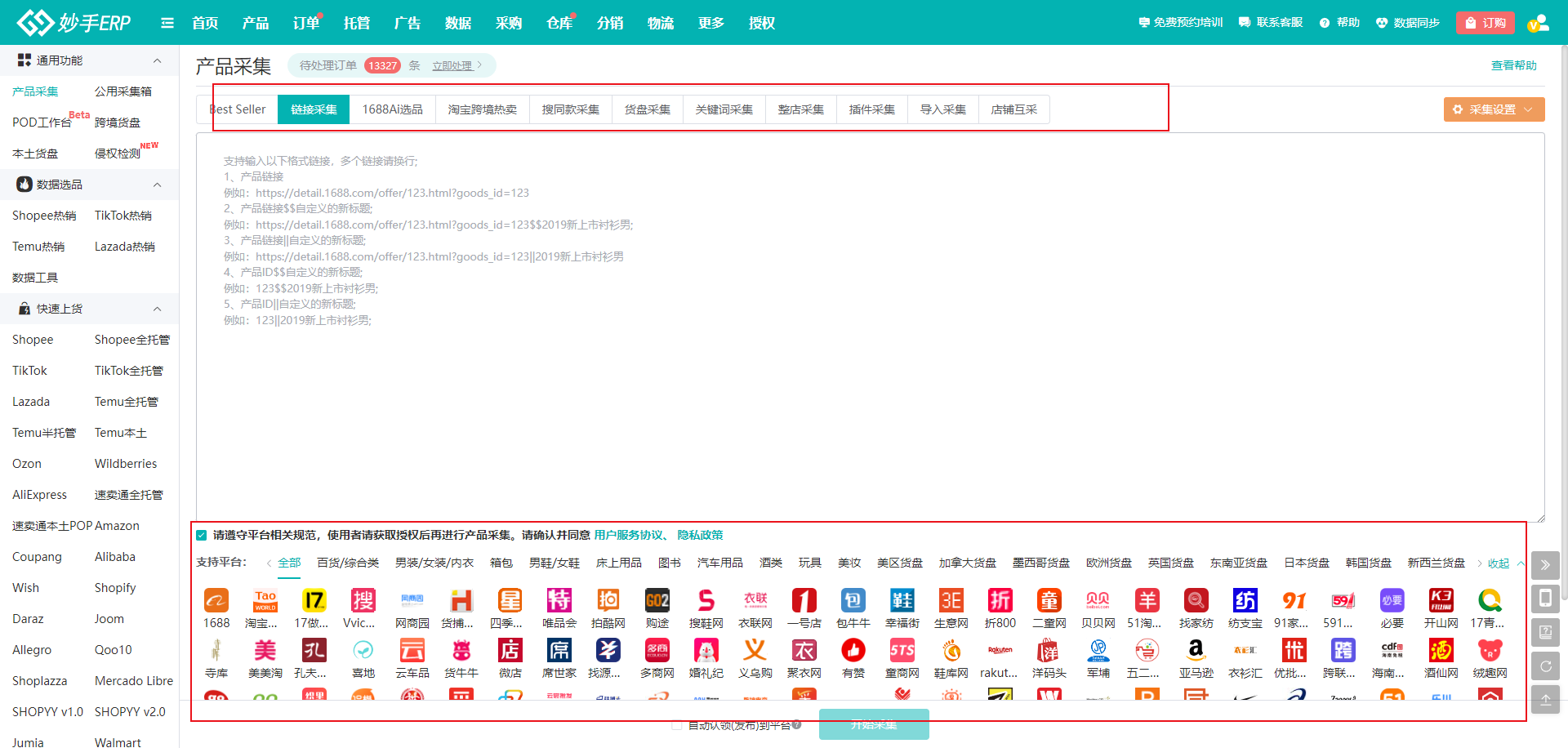Open the 隐私政策 link

click(701, 536)
